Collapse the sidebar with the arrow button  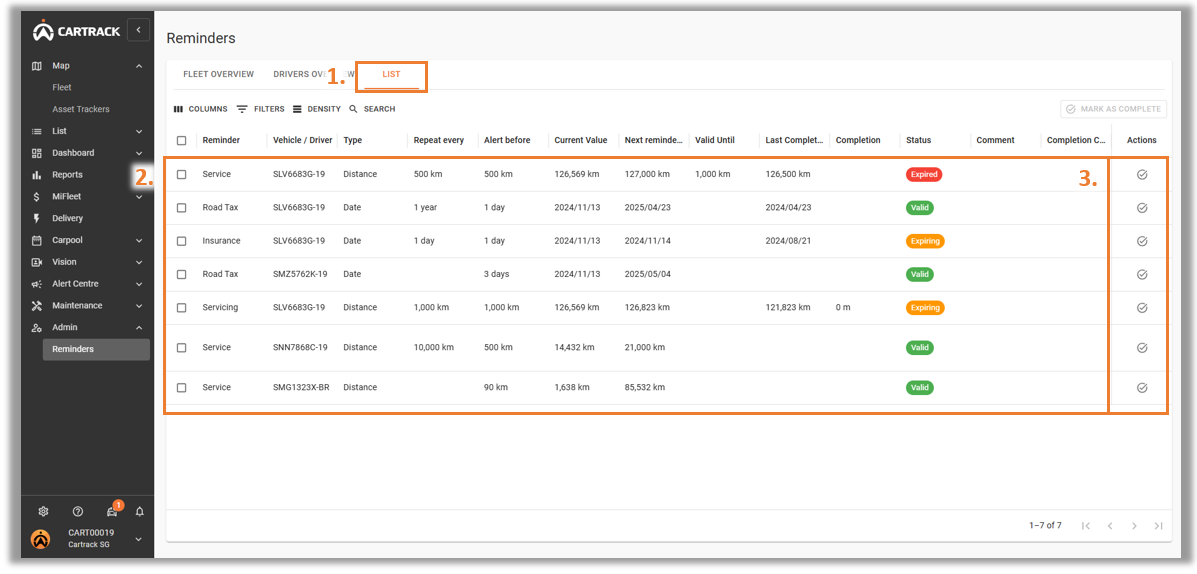[138, 30]
